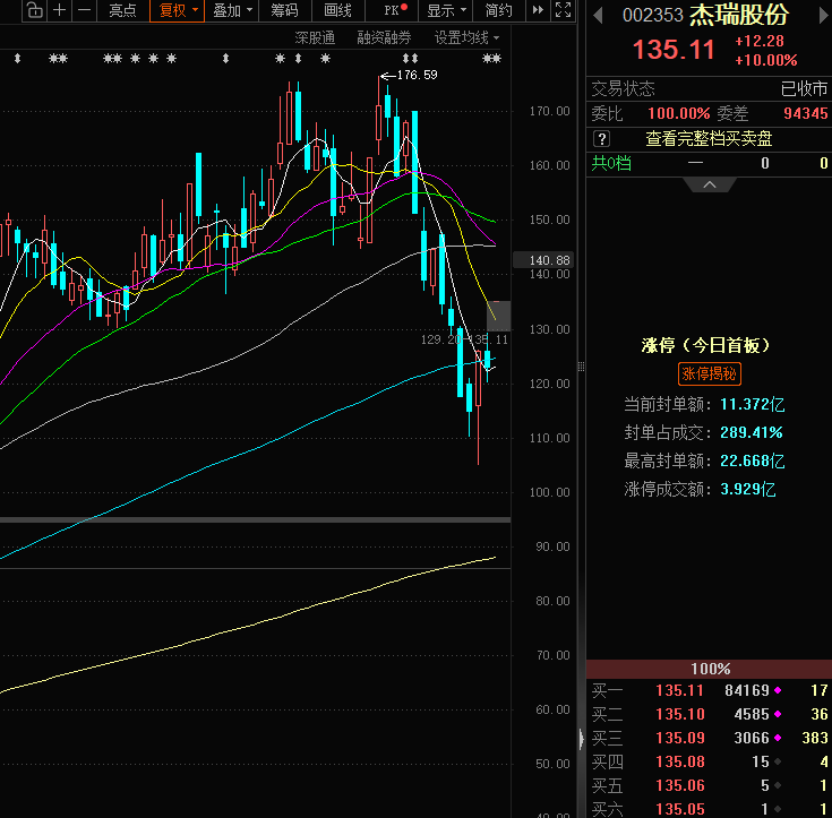Image resolution: width=832 pixels, height=818 pixels.
Task: Click the 涨停揭秘 button
Action: coord(709,374)
